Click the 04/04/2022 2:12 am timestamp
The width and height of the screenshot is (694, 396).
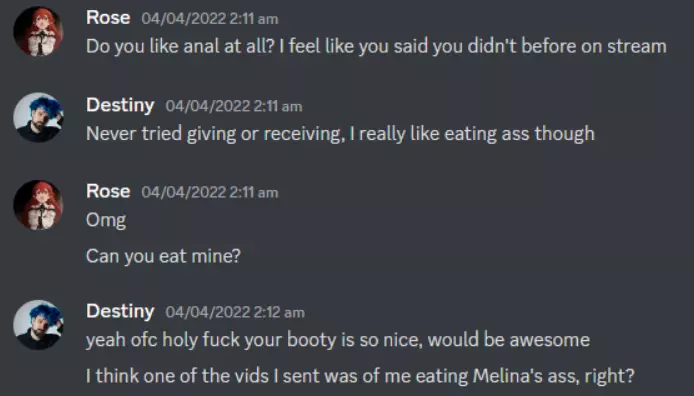[x=235, y=312]
